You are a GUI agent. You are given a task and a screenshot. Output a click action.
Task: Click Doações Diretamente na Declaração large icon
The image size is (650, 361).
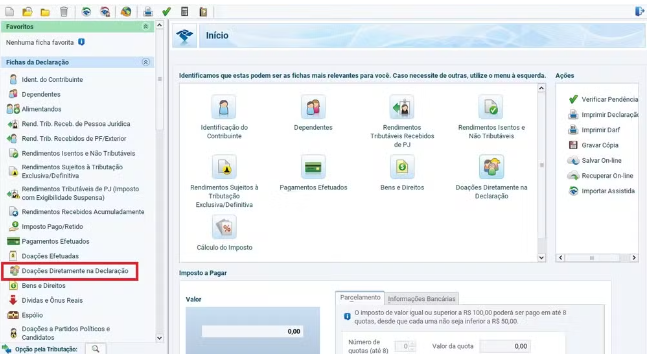click(491, 167)
